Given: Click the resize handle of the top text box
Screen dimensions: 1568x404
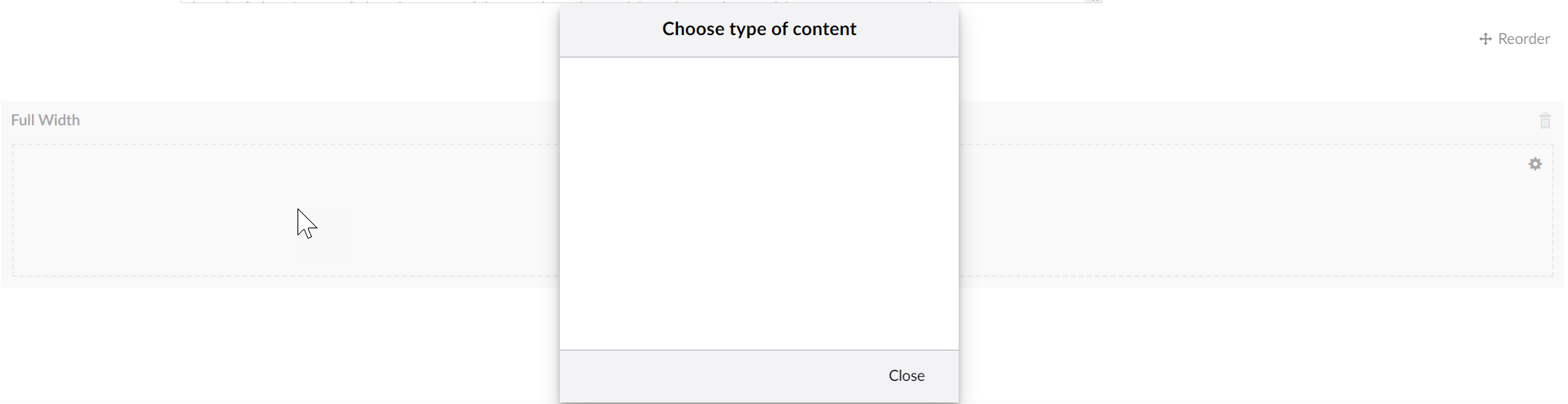Looking at the screenshot, I should [x=1093, y=2].
